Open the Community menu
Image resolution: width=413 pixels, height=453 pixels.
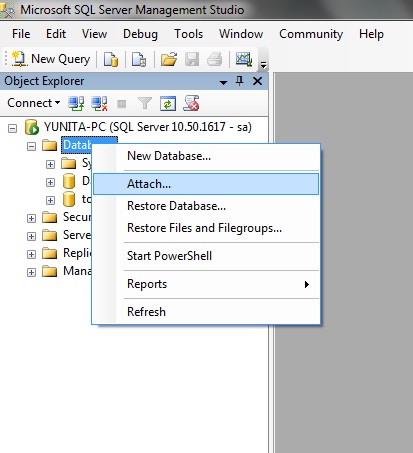click(x=311, y=34)
